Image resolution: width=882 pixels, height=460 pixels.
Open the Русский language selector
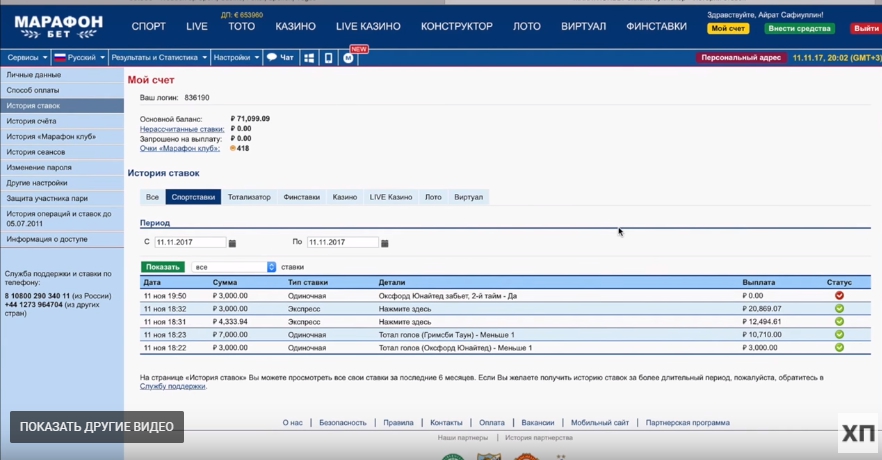(x=79, y=57)
